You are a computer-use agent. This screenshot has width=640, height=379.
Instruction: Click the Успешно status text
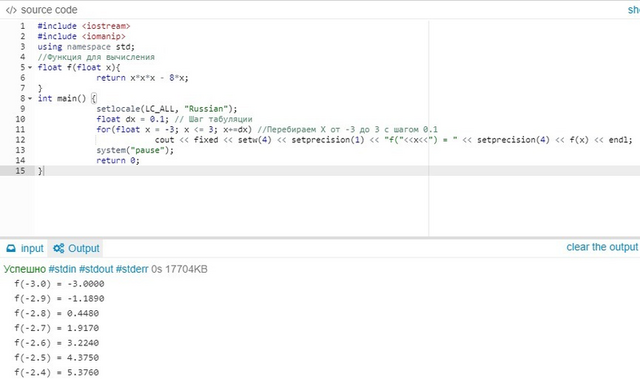[25, 269]
